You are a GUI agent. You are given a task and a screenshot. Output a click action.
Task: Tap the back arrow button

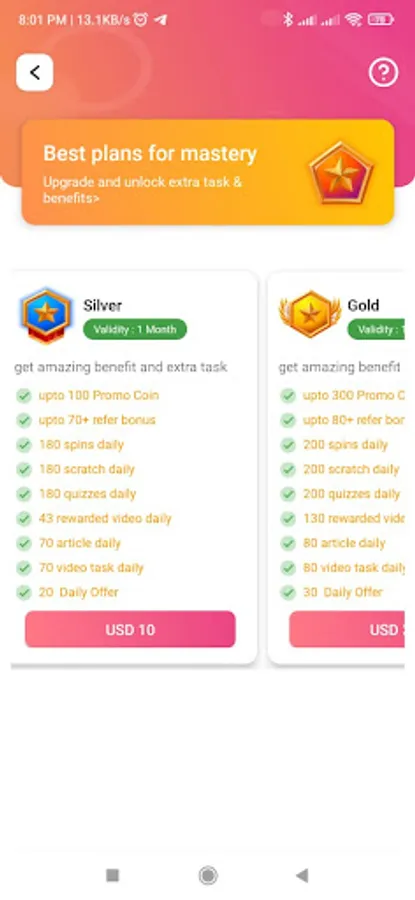click(x=34, y=73)
